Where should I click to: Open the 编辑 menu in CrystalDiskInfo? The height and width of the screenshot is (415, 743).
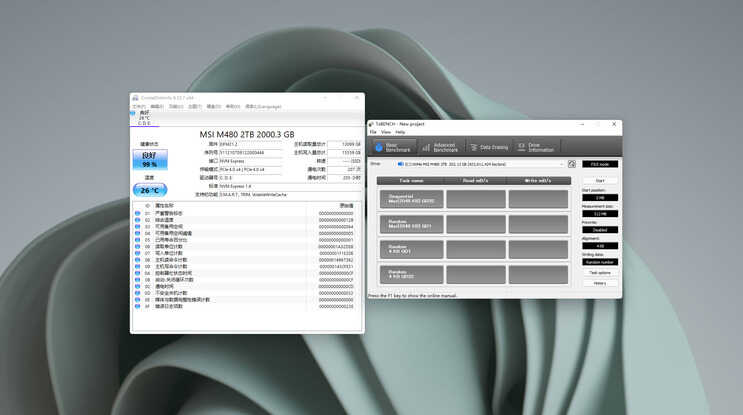click(157, 107)
